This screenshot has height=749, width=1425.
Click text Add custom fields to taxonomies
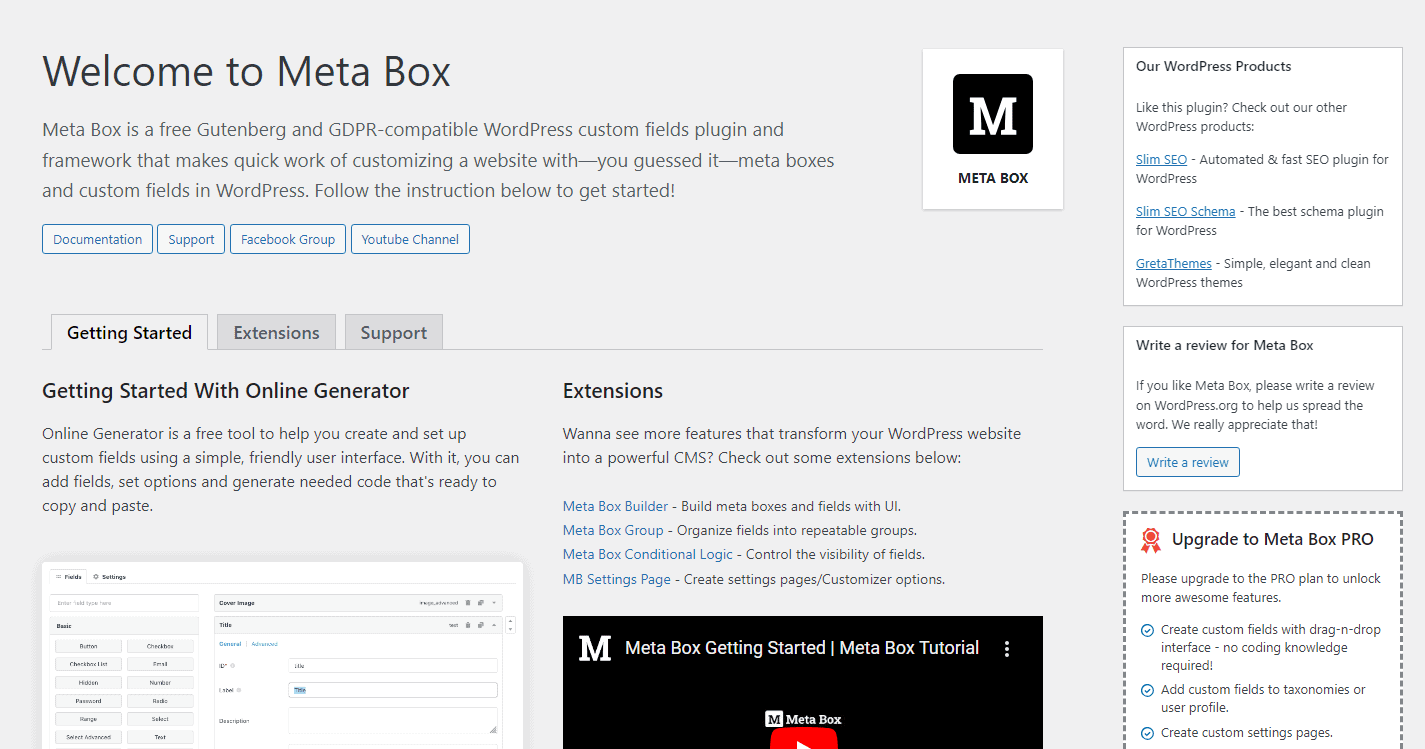pyautogui.click(x=1263, y=698)
